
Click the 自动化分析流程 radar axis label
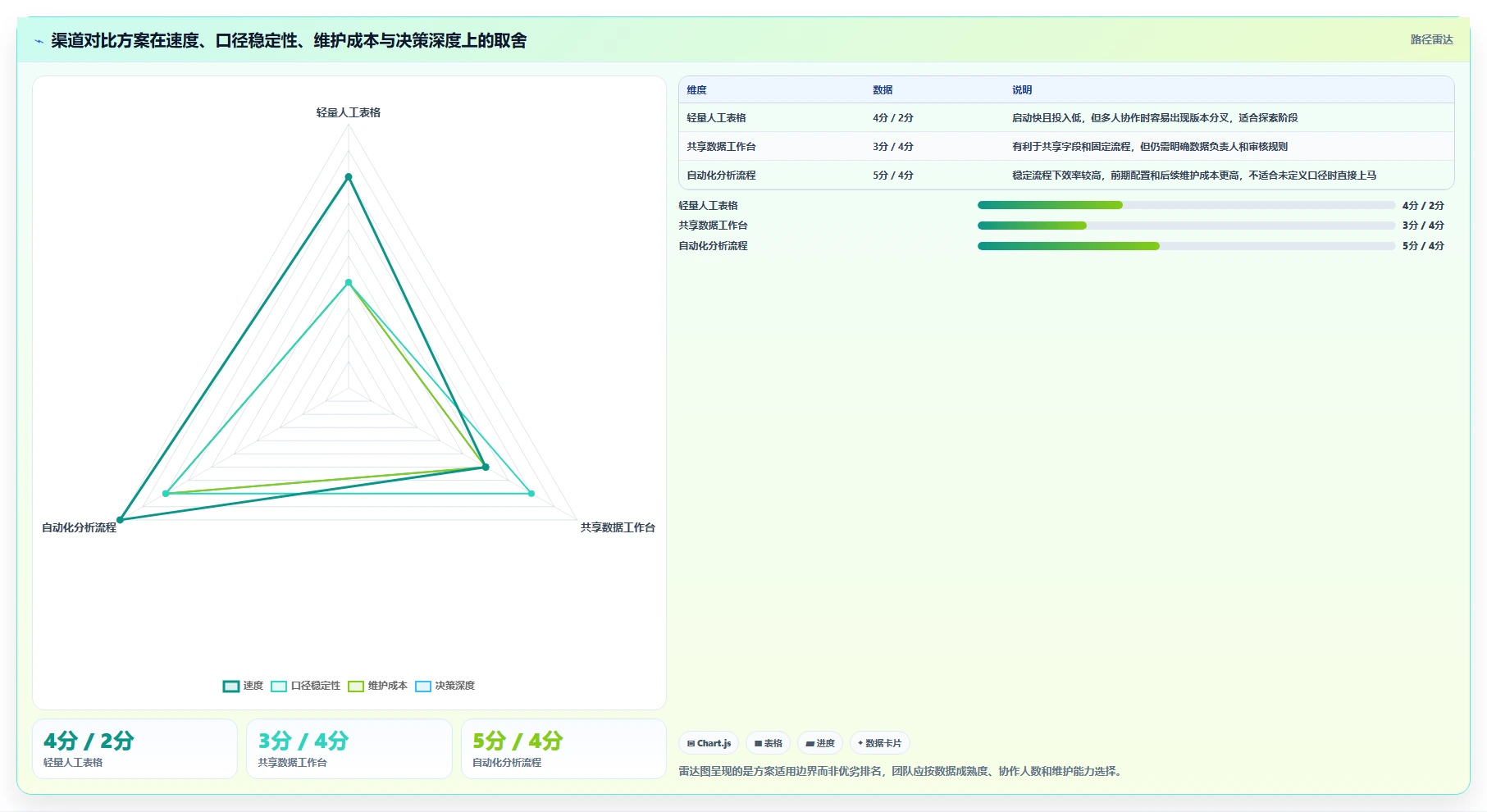pyautogui.click(x=80, y=527)
